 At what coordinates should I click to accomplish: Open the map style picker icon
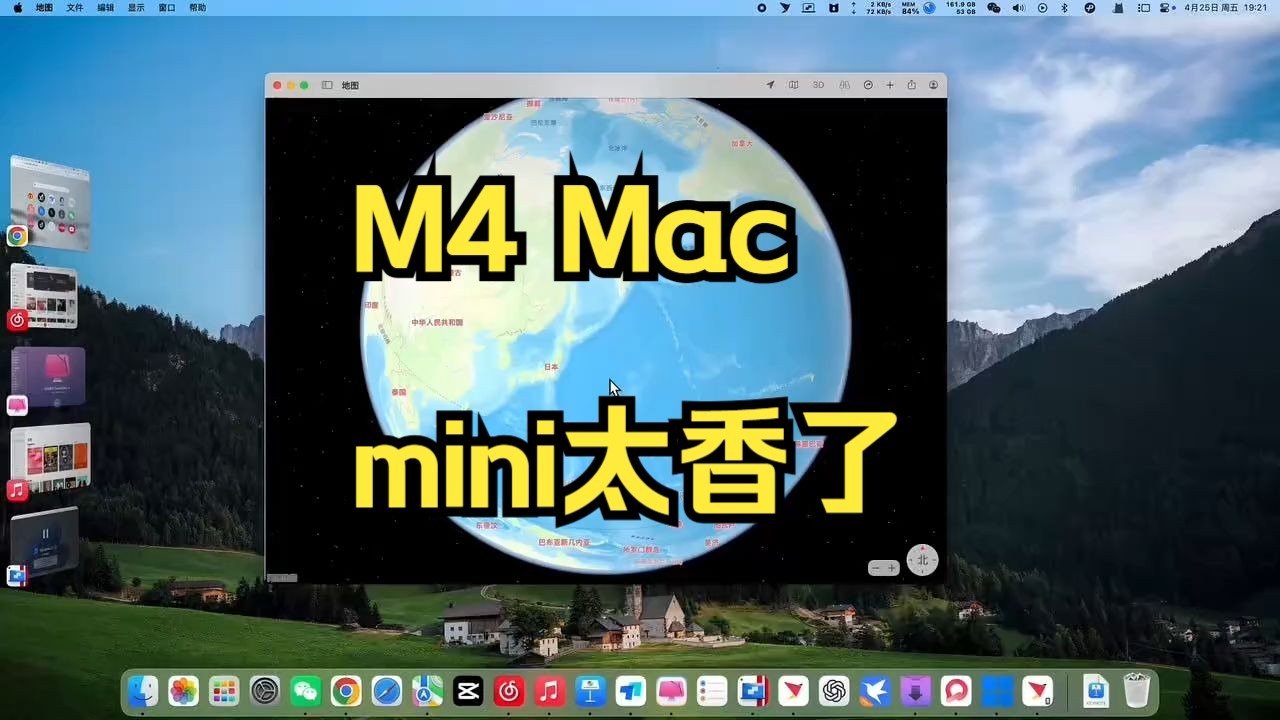794,85
